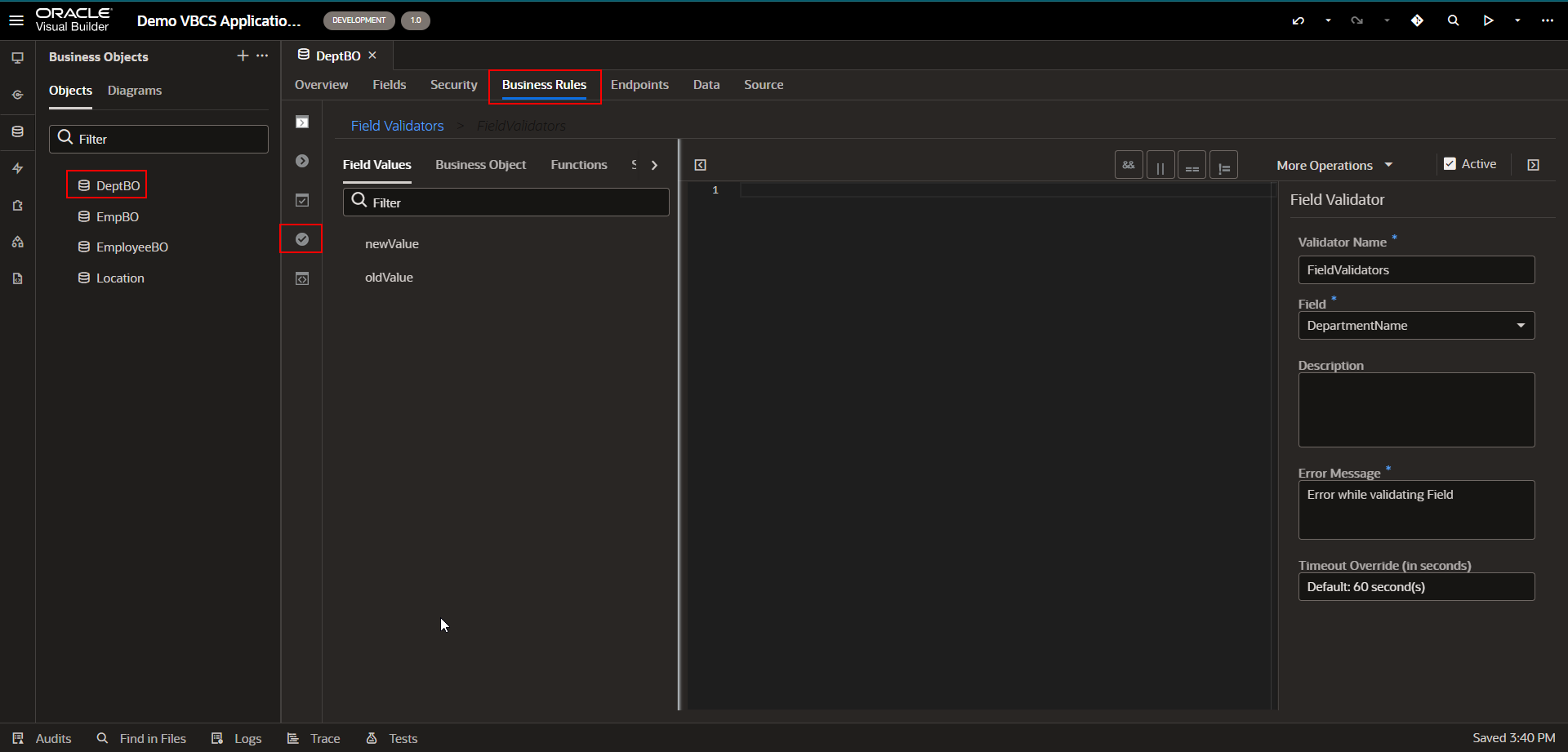Screen dimensions: 1568x752
Task: Open the Field dropdown showing DepartmentName
Action: pos(1416,326)
